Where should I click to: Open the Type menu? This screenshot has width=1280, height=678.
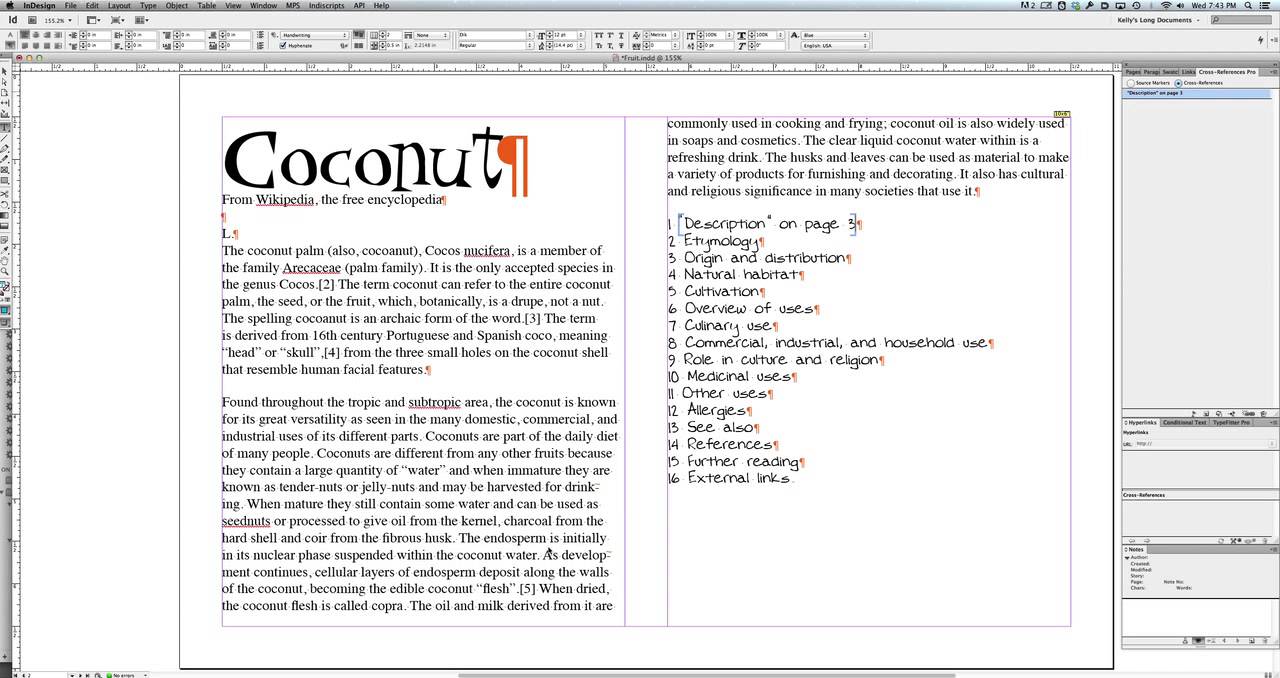coord(148,5)
